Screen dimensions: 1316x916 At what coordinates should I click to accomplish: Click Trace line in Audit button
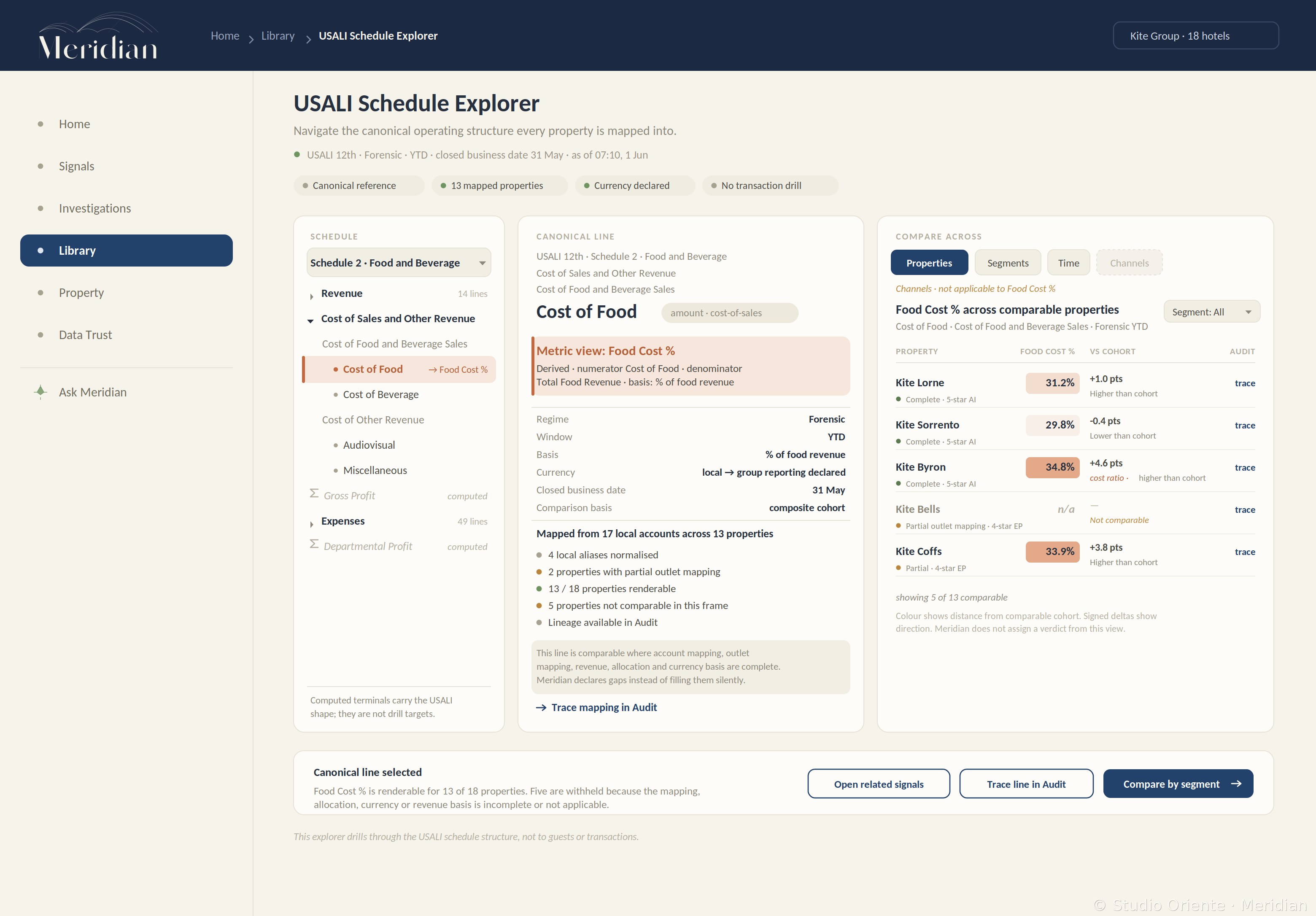pos(1026,784)
